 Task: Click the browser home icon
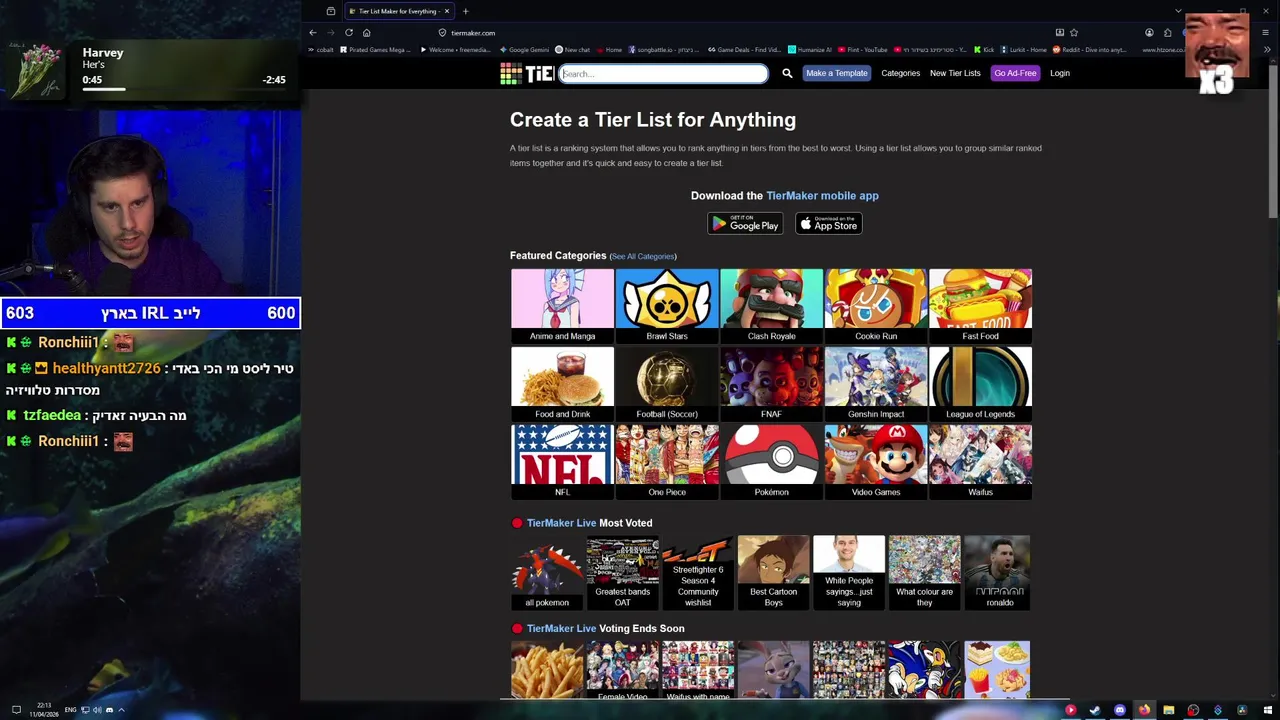(367, 32)
